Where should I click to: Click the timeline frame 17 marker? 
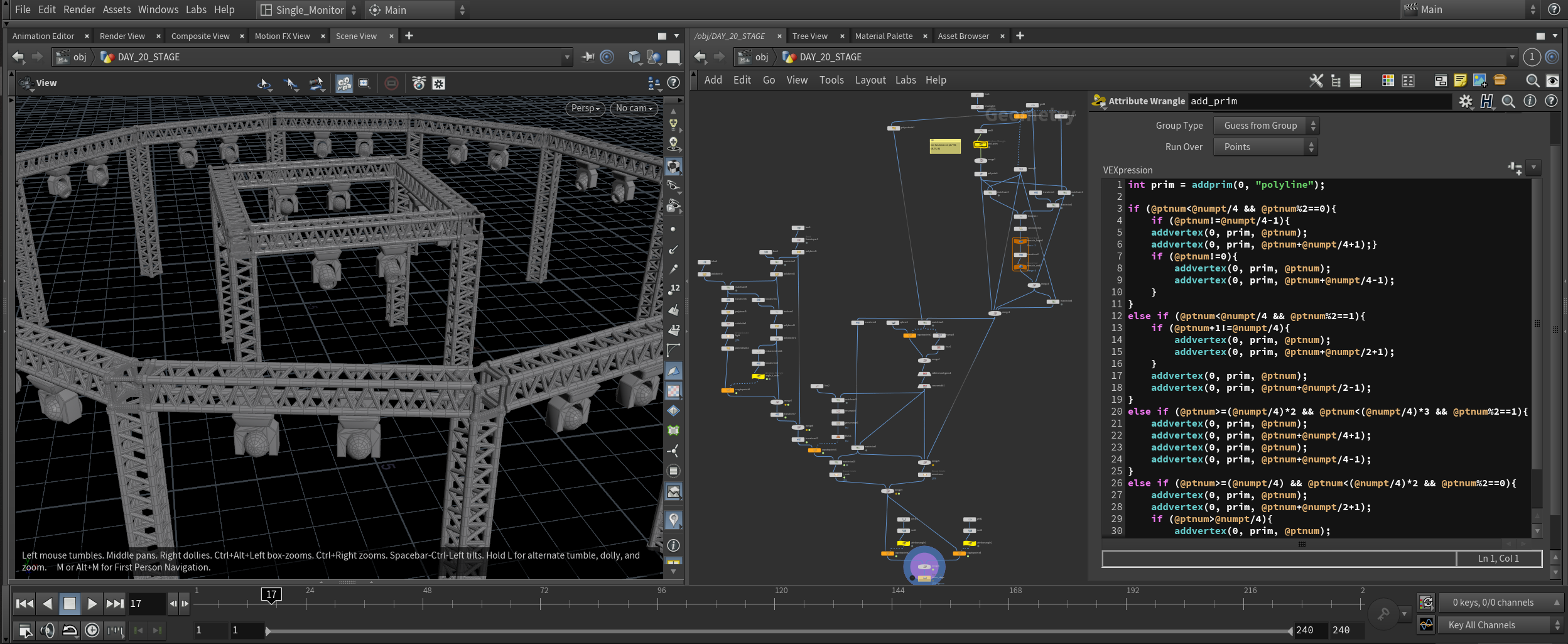pos(271,594)
